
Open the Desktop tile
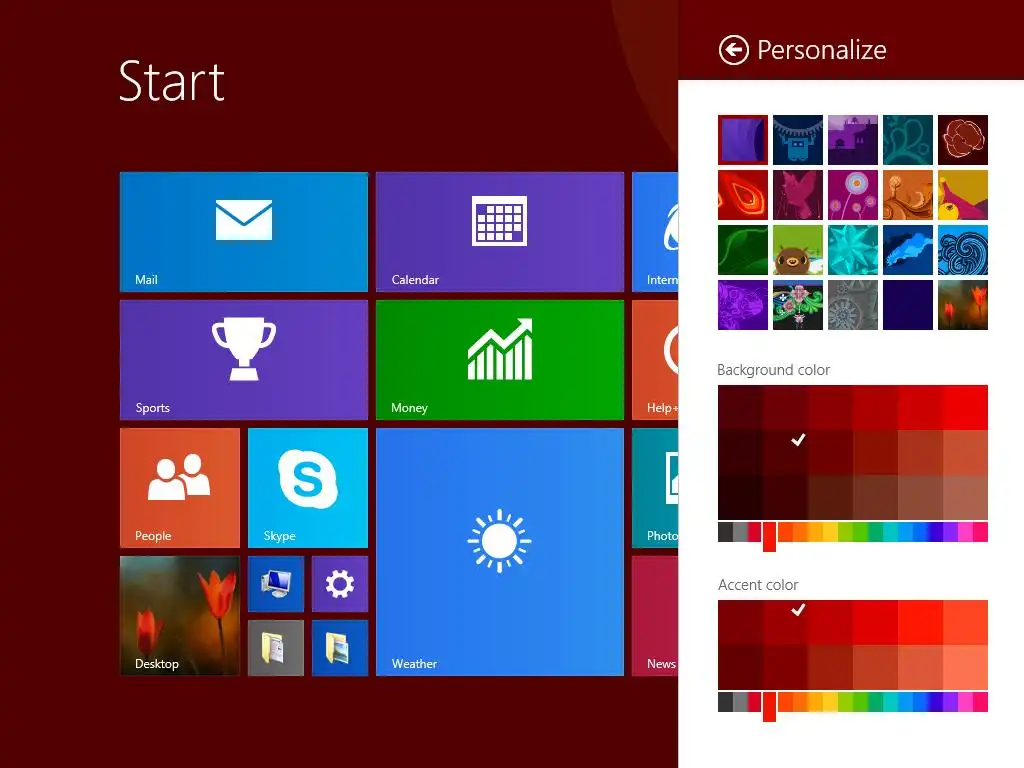coord(180,616)
